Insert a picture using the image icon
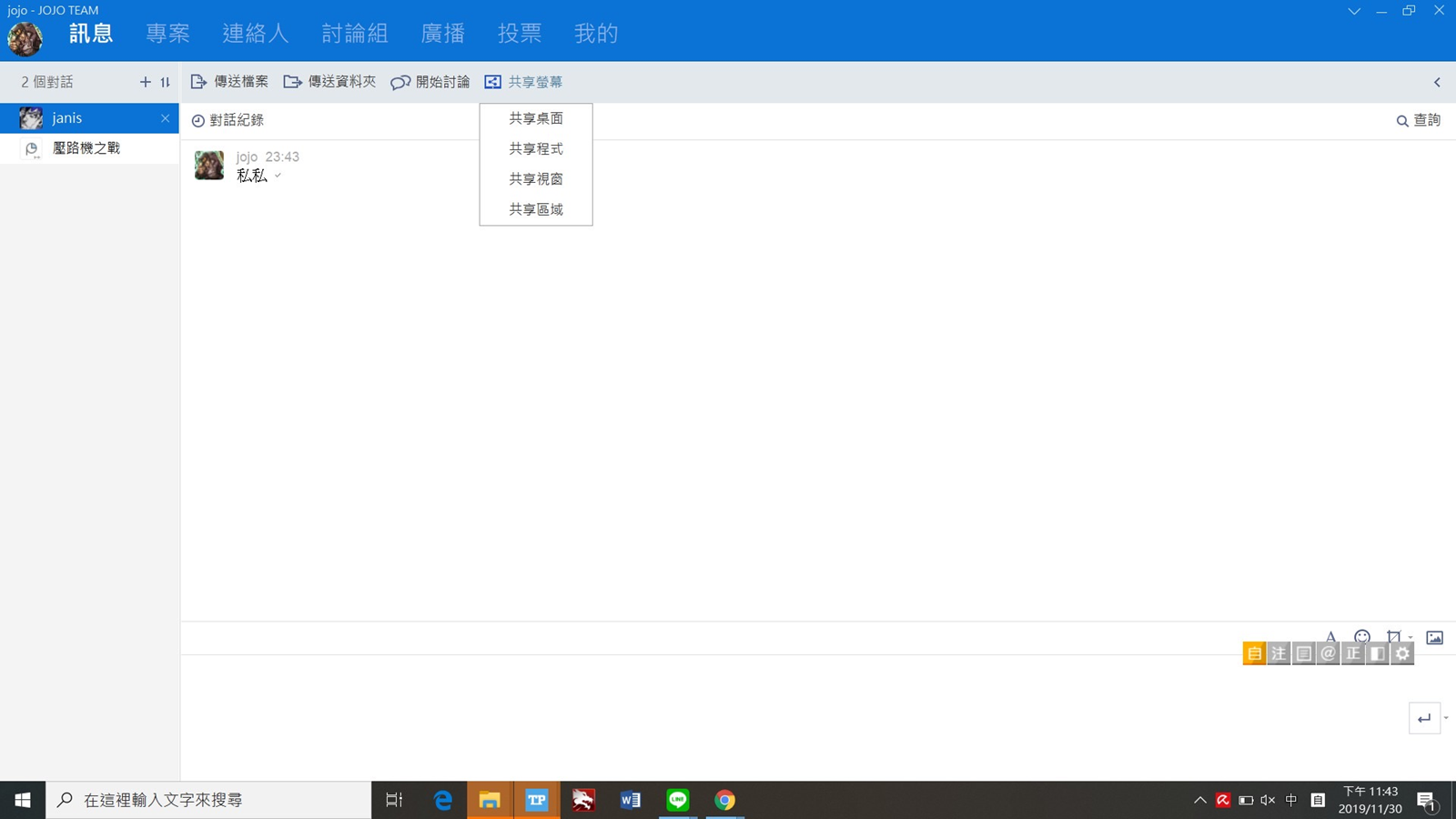This screenshot has height=819, width=1456. [1434, 638]
